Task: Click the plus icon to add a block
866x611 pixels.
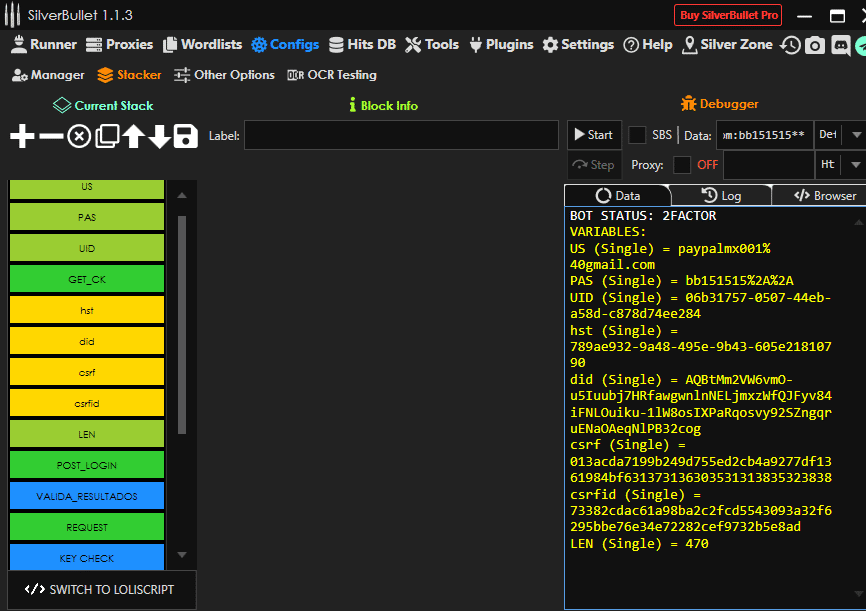Action: tap(21, 136)
